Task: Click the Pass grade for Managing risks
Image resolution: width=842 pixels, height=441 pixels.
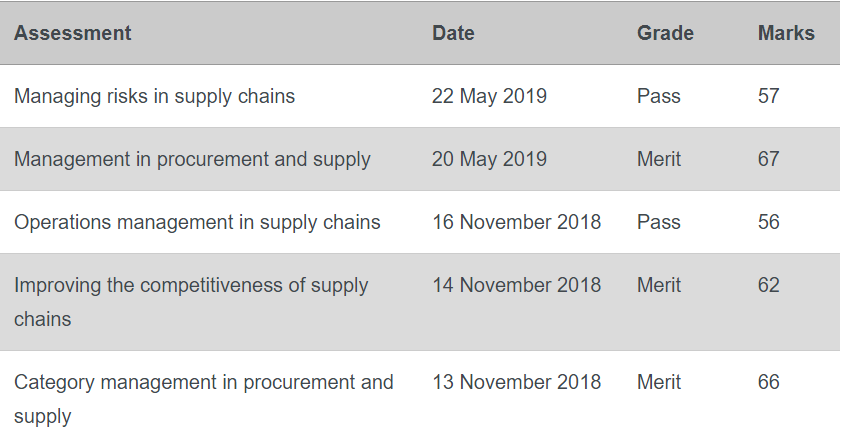Action: (x=659, y=96)
